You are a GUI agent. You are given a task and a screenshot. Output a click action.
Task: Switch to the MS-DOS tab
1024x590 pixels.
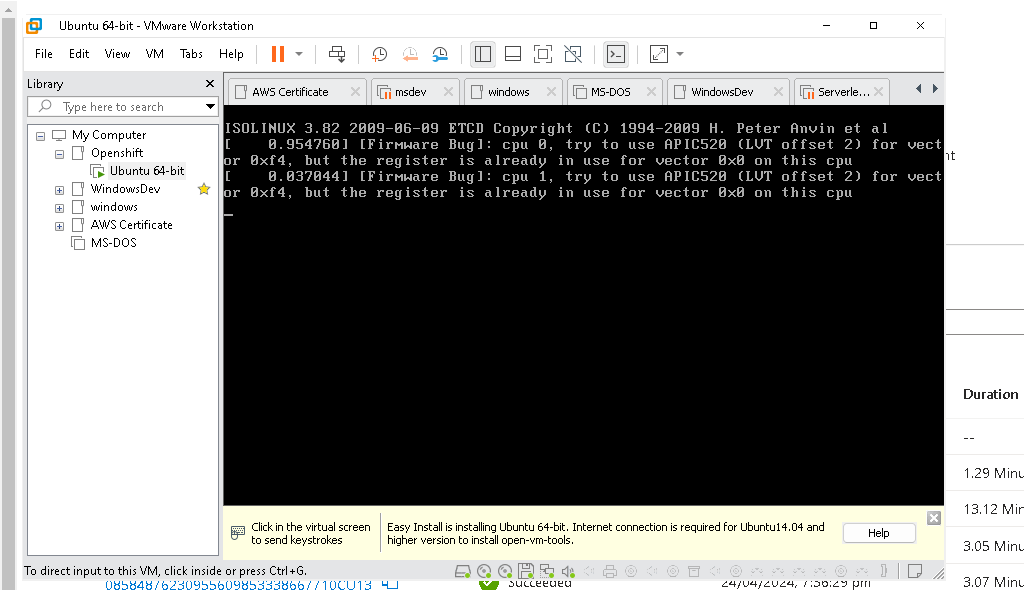pyautogui.click(x=611, y=92)
